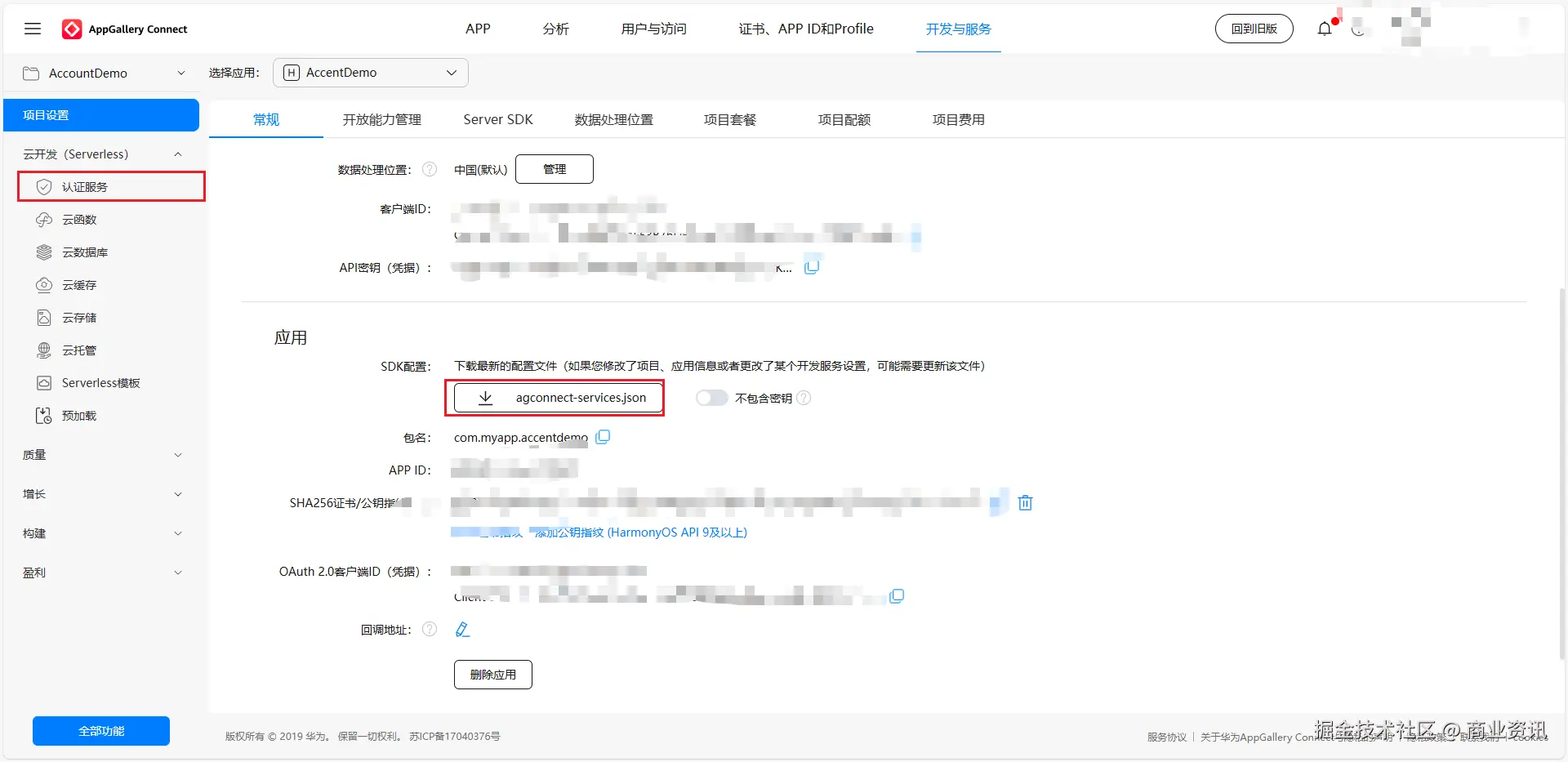Screen dimensions: 1568x762
Task: Copy the package name com.myapp.accentdemo
Action: tap(603, 437)
